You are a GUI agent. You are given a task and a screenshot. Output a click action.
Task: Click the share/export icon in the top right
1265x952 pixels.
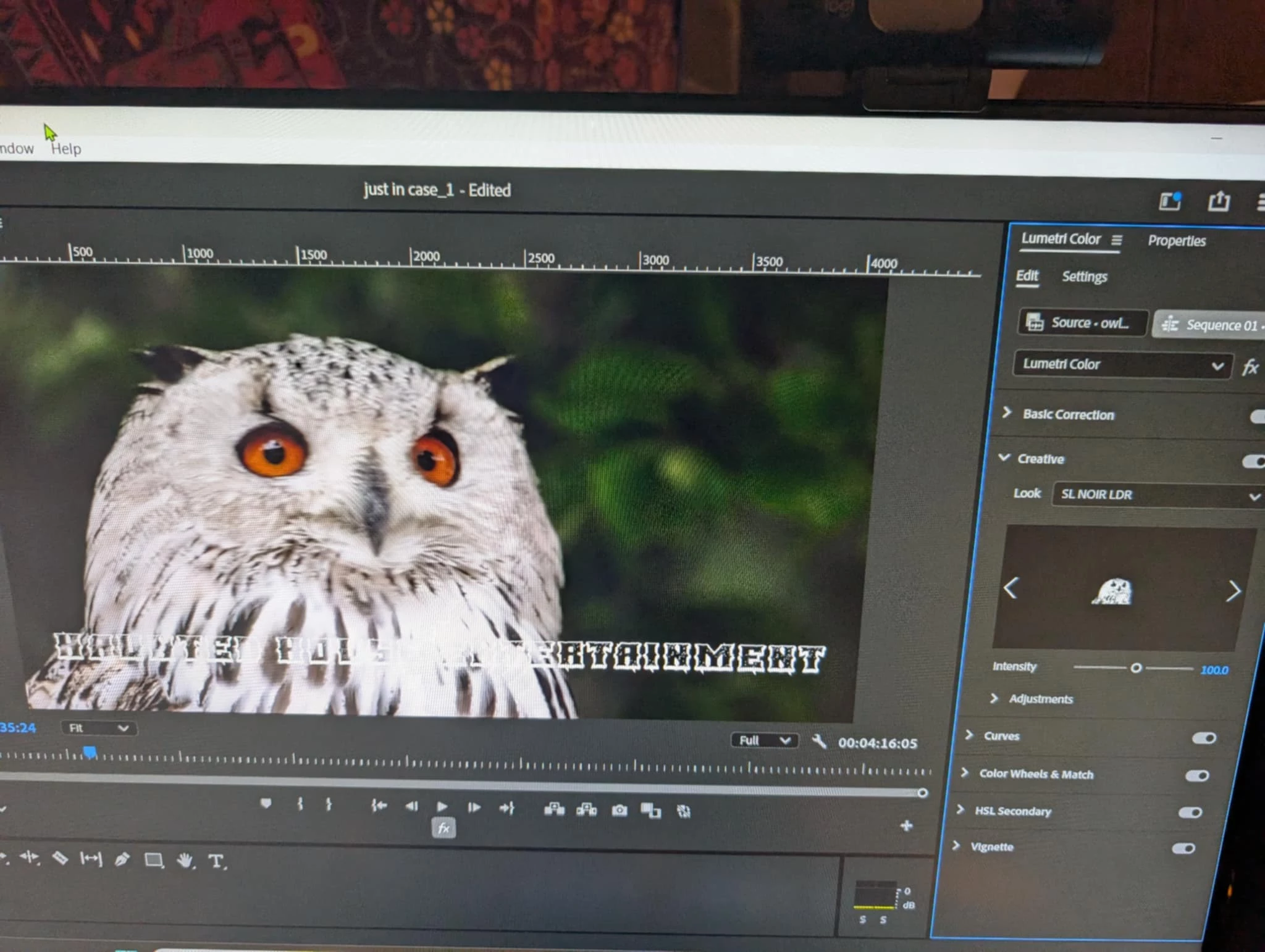coord(1218,201)
